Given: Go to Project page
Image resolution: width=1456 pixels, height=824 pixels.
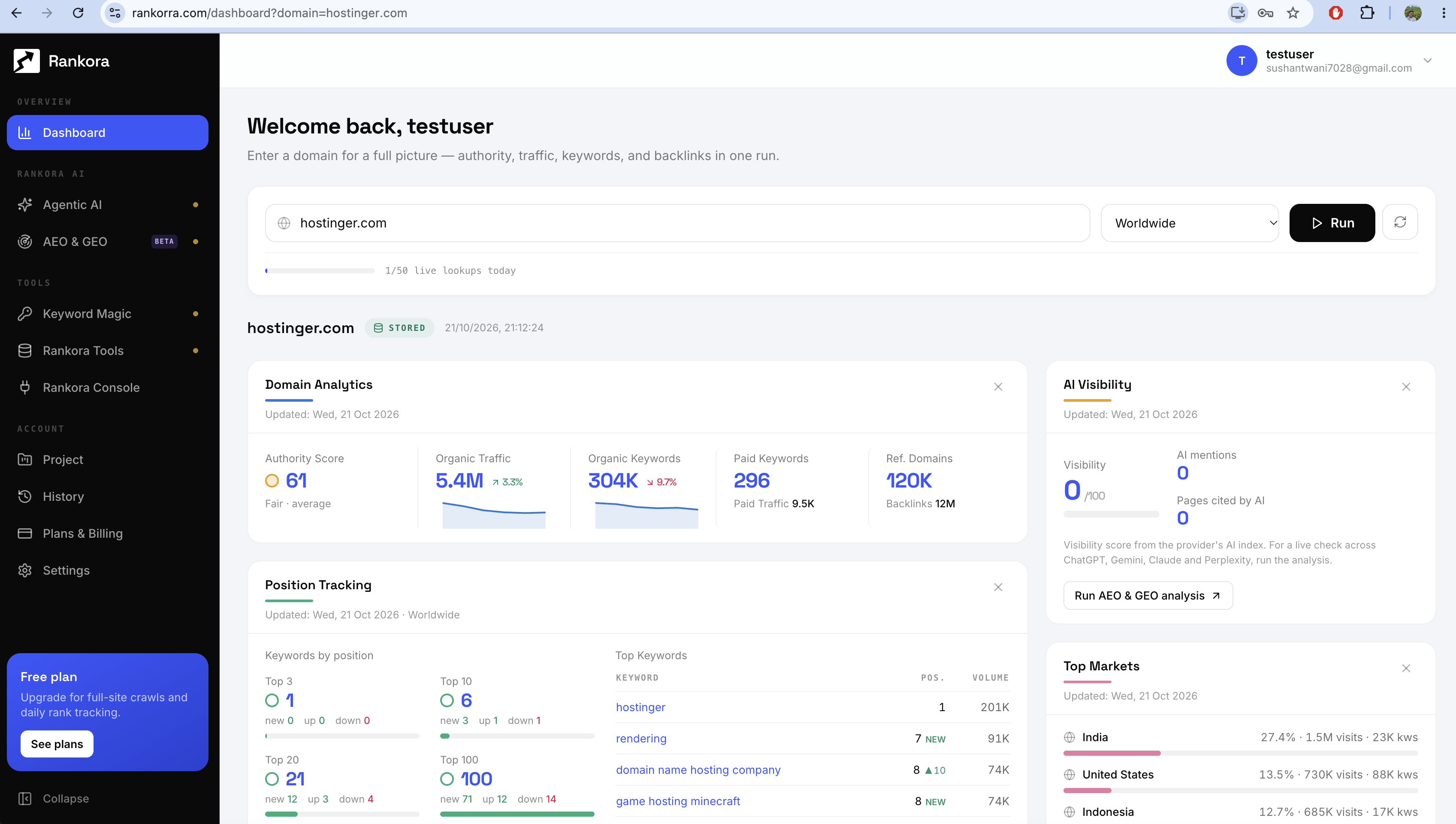Looking at the screenshot, I should (x=108, y=460).
